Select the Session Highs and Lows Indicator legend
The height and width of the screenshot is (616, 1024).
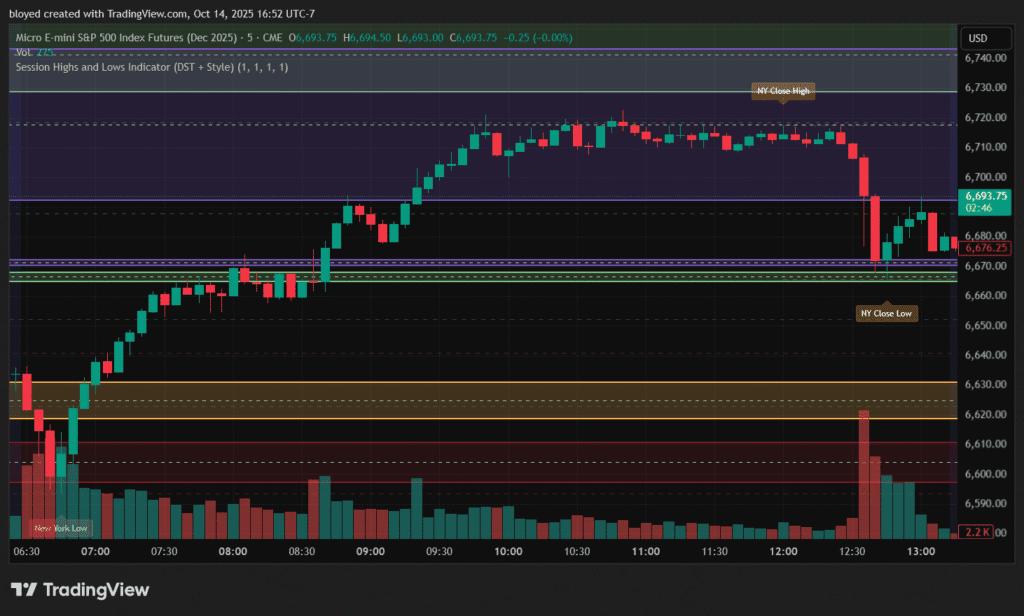[x=152, y=67]
